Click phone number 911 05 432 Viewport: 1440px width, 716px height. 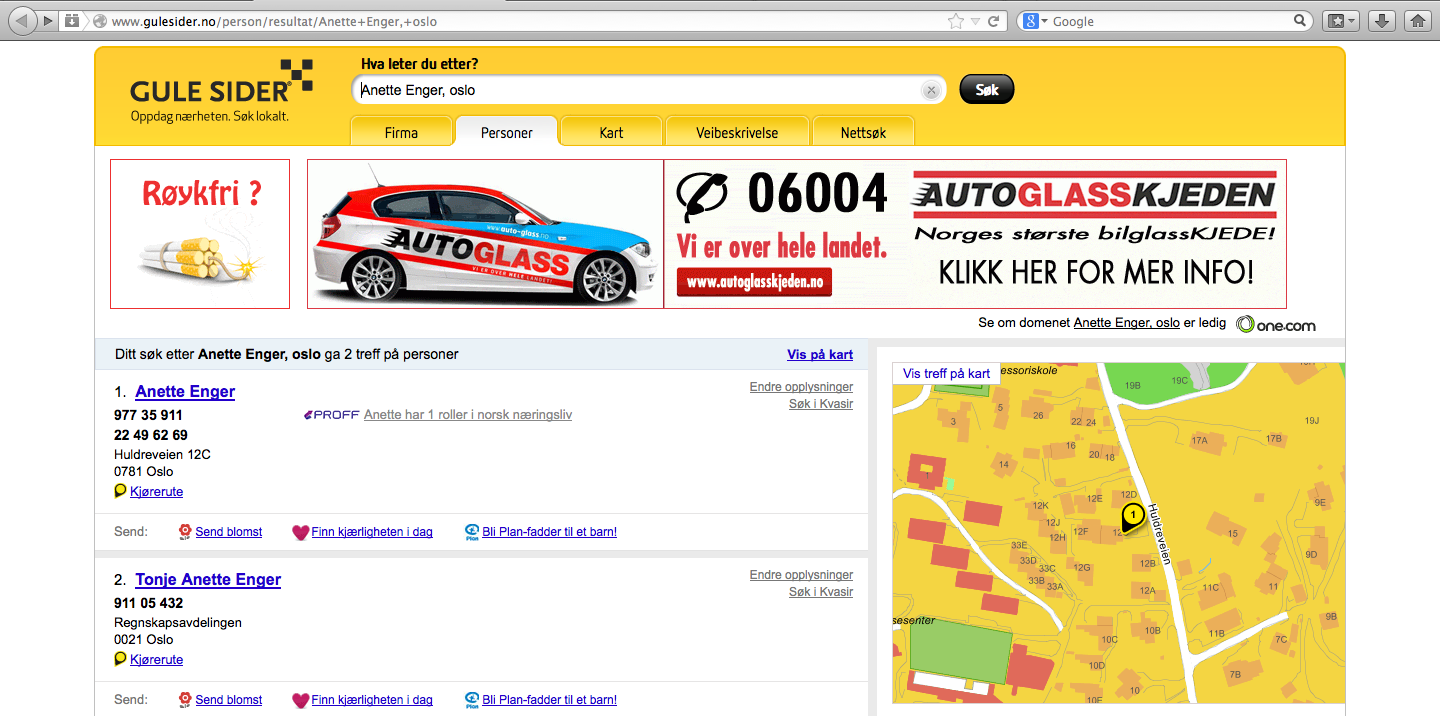[148, 603]
